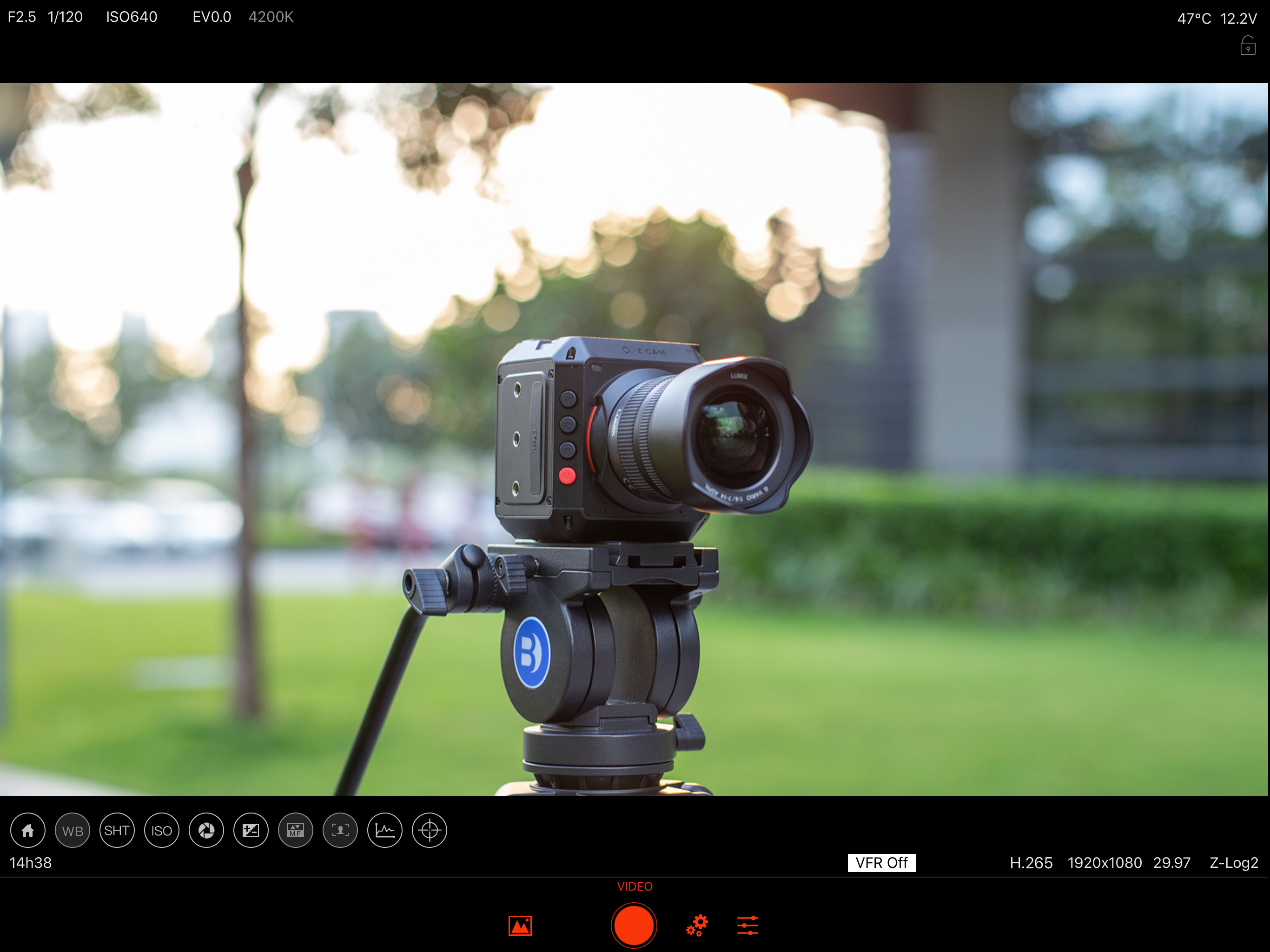Tap the Home icon button
The height and width of the screenshot is (952, 1270).
pos(27,830)
